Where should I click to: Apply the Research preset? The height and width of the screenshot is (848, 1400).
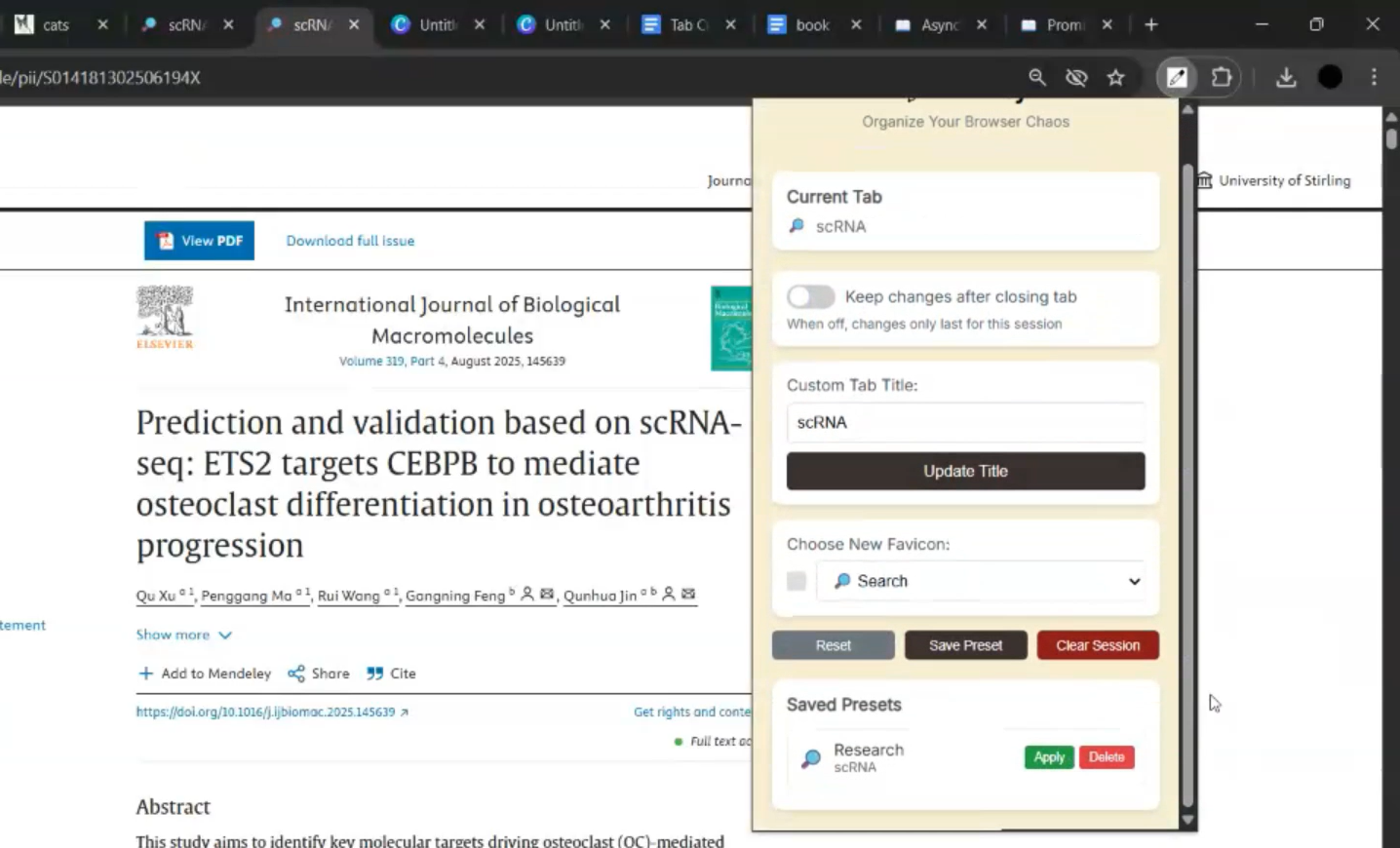tap(1049, 757)
